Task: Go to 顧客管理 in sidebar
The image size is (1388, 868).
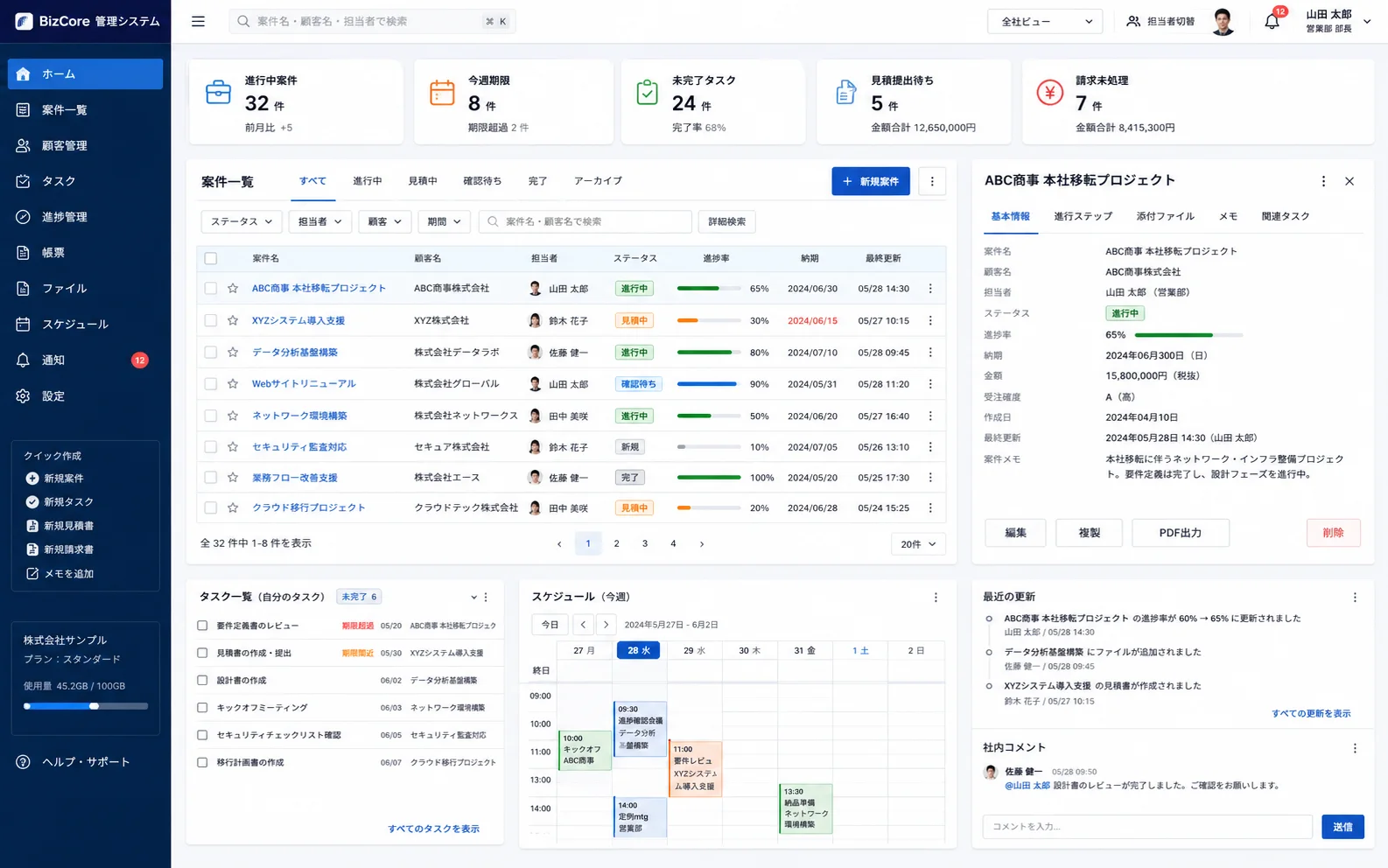Action: [x=85, y=145]
